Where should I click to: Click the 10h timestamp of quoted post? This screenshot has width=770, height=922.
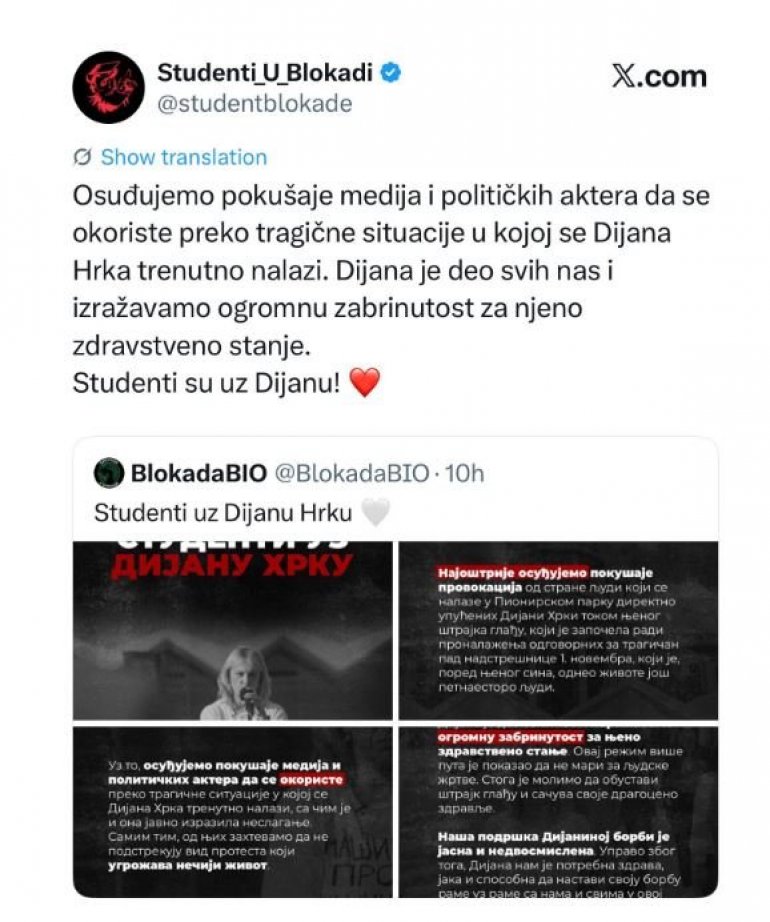465,473
